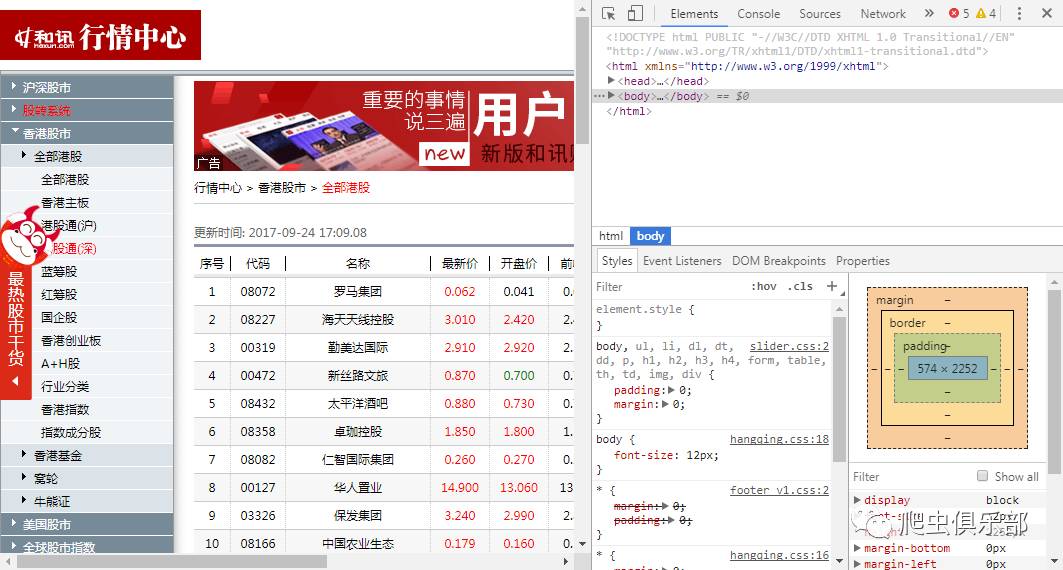This screenshot has height=570, width=1063.
Task: Click the box model 574 × 2252 content box
Action: click(947, 369)
